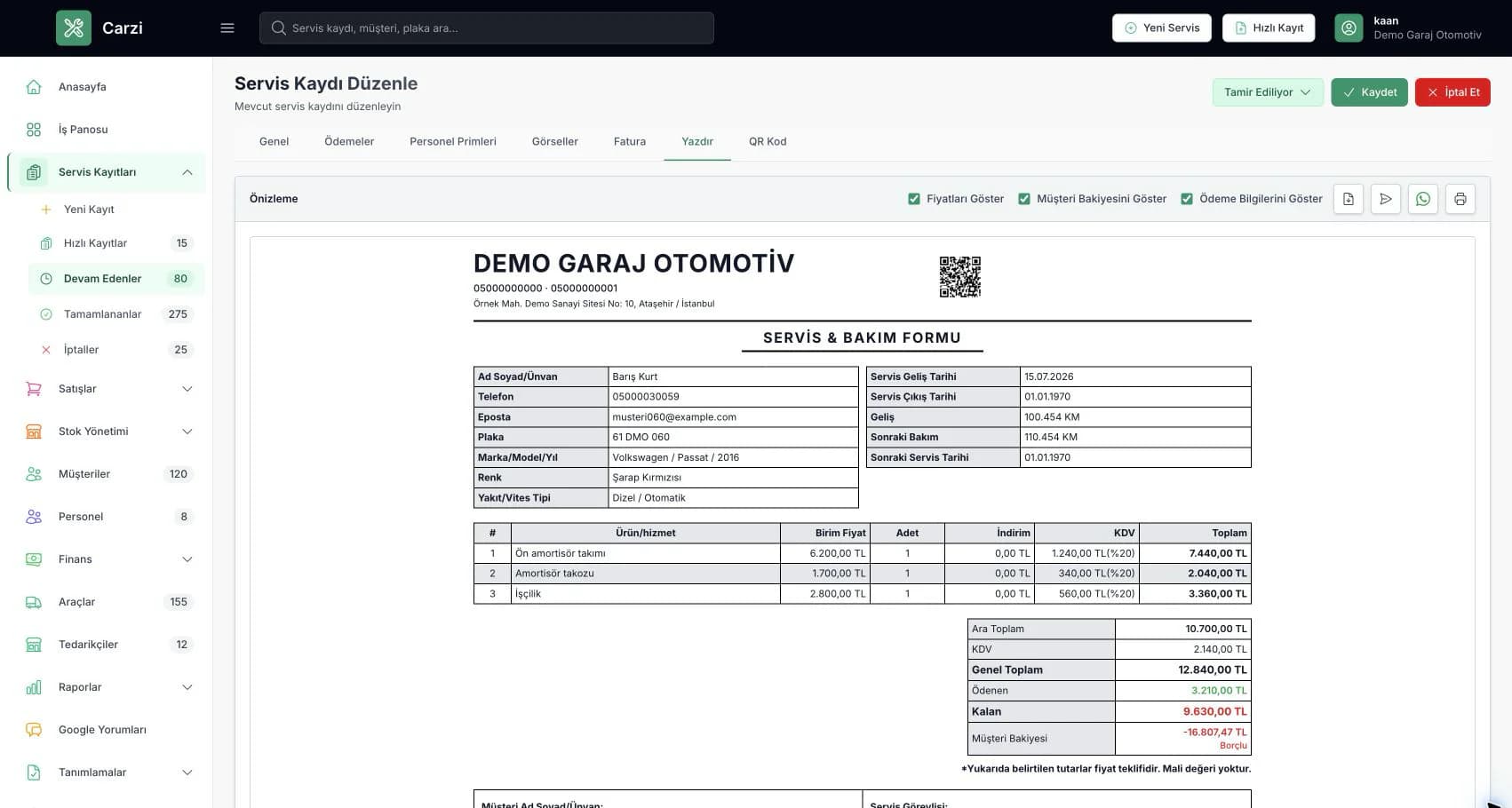Click the İptal Et button
1512x808 pixels.
(1452, 92)
